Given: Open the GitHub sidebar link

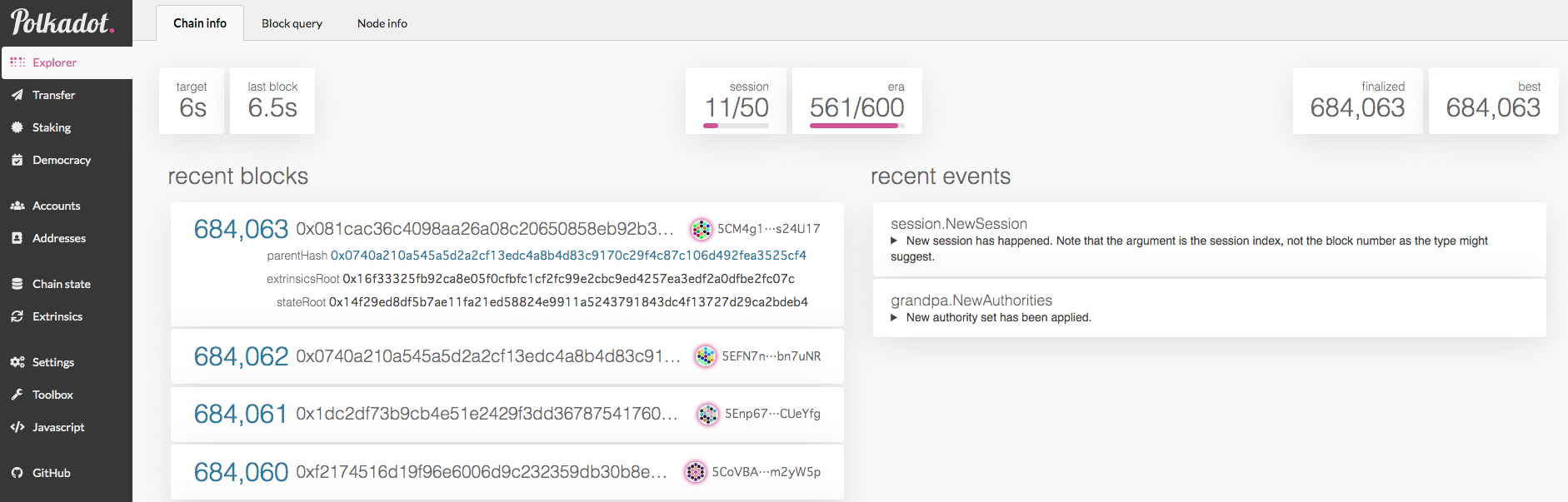Looking at the screenshot, I should click(67, 473).
